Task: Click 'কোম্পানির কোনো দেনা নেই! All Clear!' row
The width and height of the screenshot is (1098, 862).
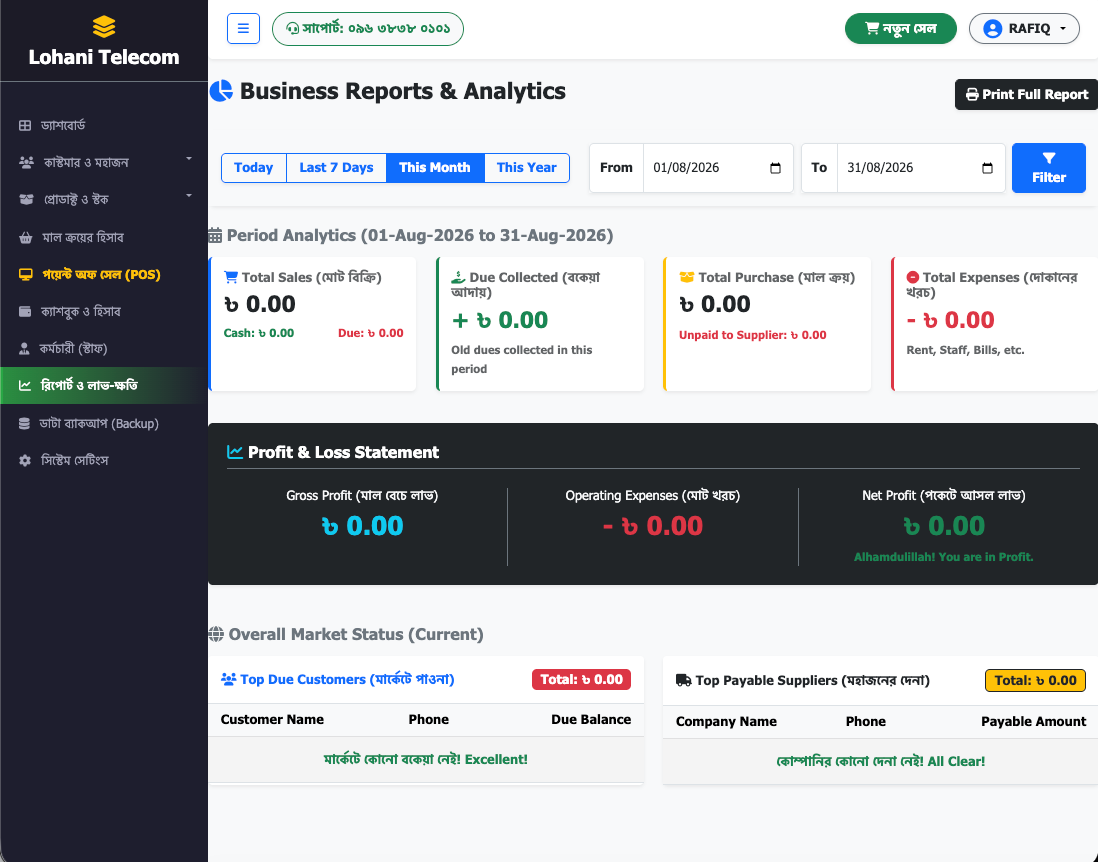Action: tap(880, 762)
